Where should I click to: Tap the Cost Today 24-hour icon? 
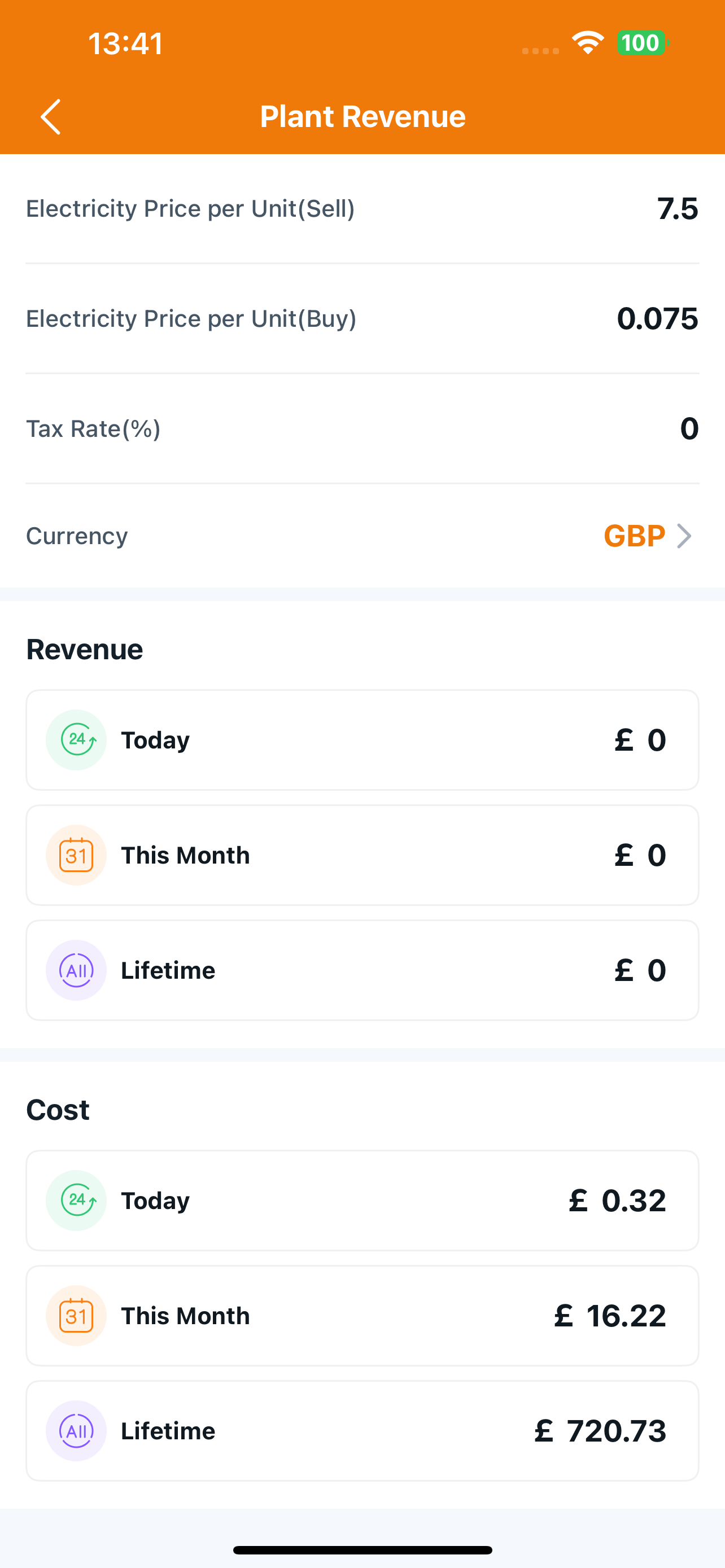pyautogui.click(x=76, y=1200)
